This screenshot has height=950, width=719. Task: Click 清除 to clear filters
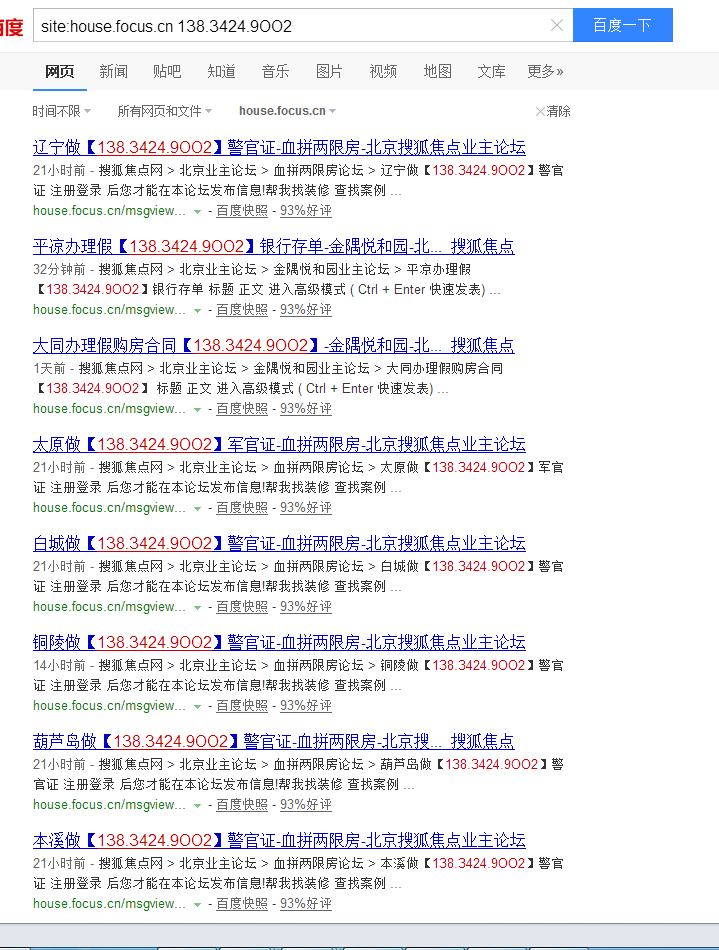[553, 111]
